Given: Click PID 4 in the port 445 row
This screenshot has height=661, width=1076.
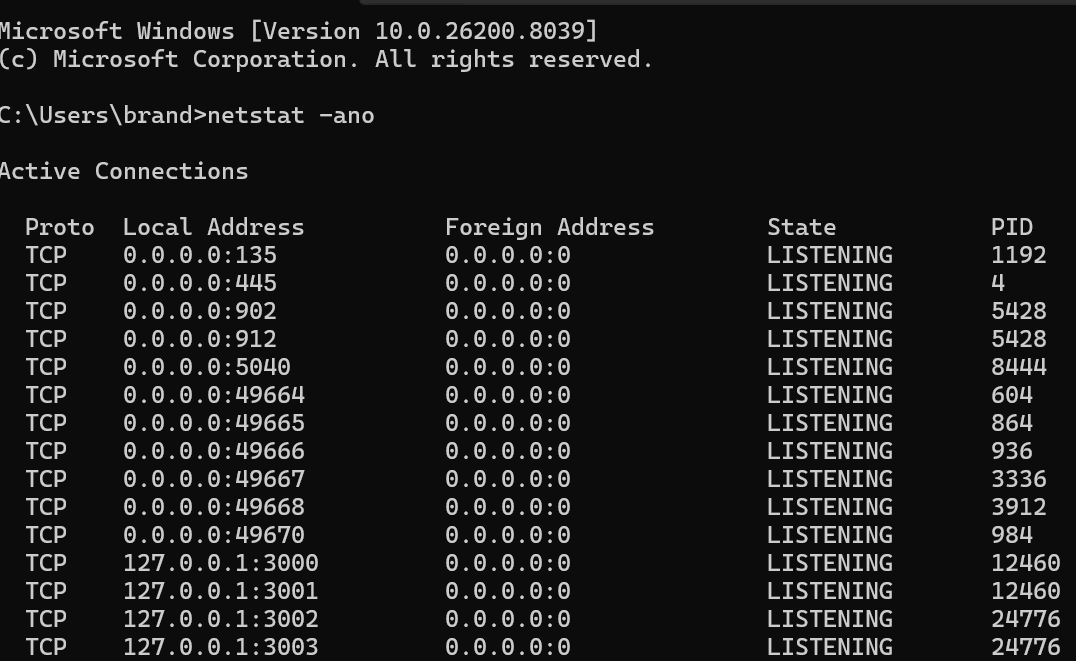Looking at the screenshot, I should point(998,283).
